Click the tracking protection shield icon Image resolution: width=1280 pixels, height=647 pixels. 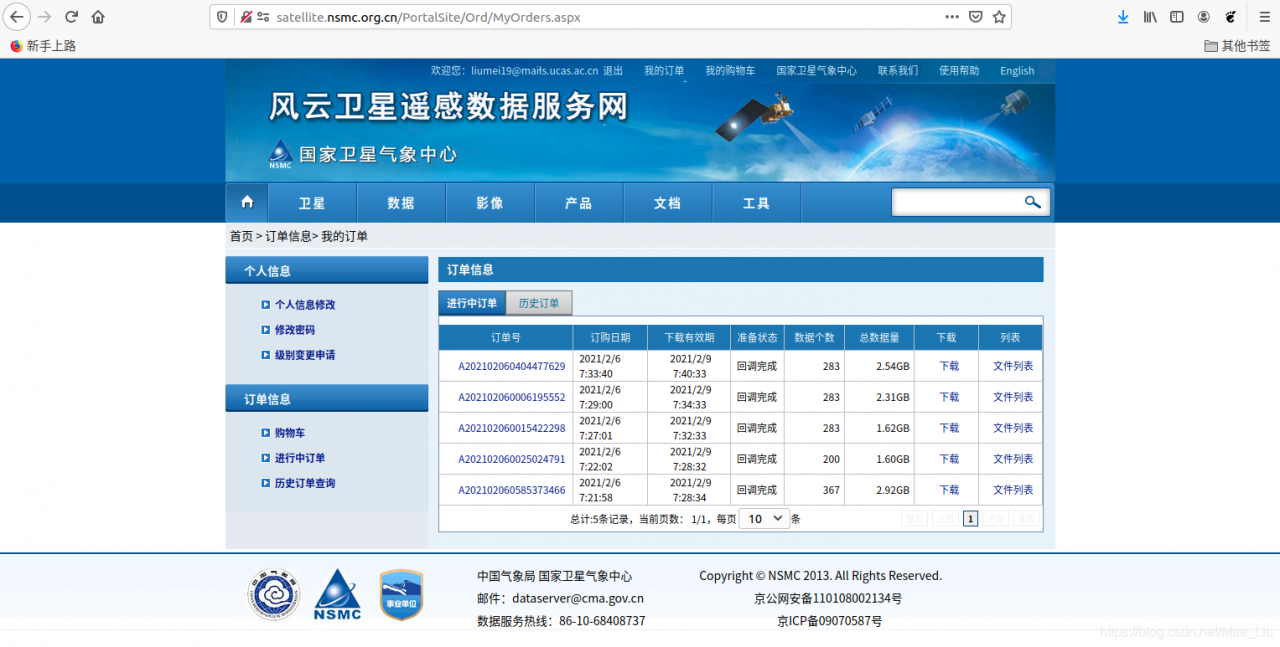click(222, 17)
